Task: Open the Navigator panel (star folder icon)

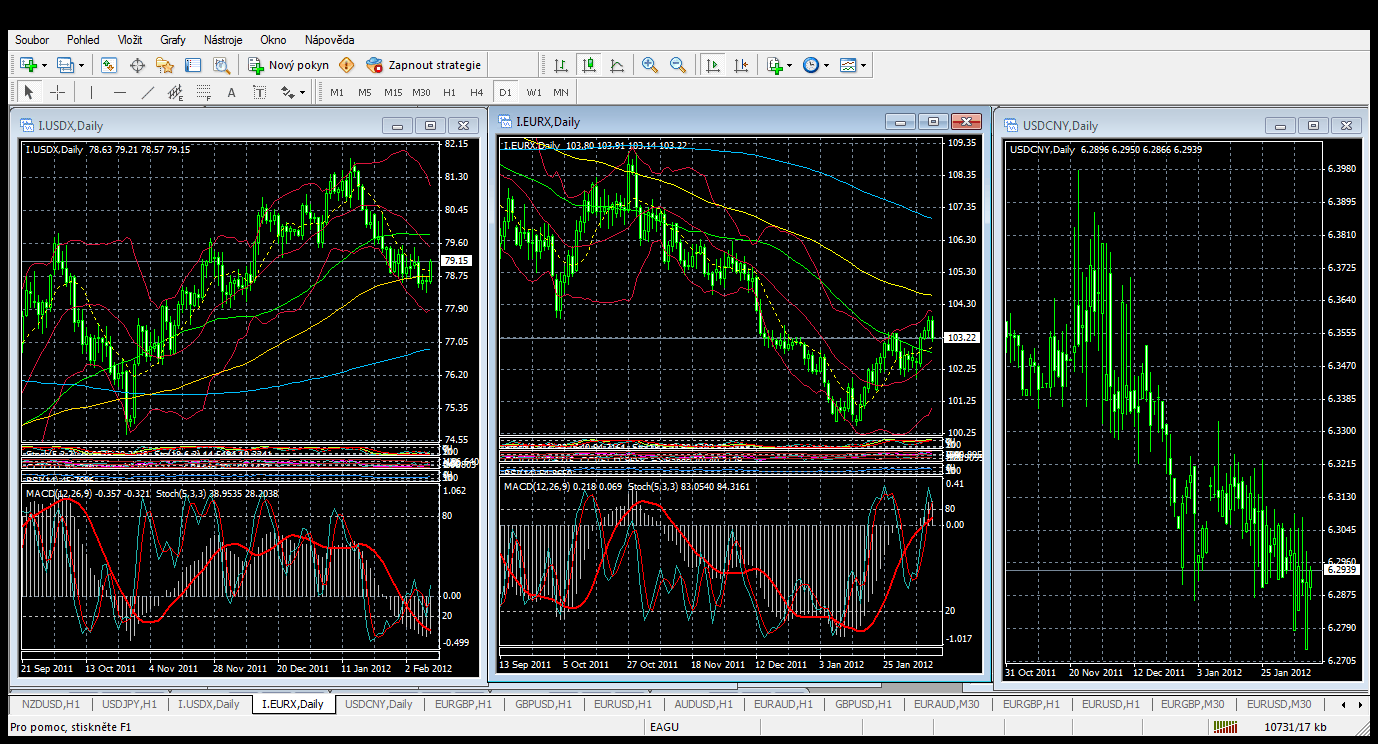Action: [x=165, y=65]
